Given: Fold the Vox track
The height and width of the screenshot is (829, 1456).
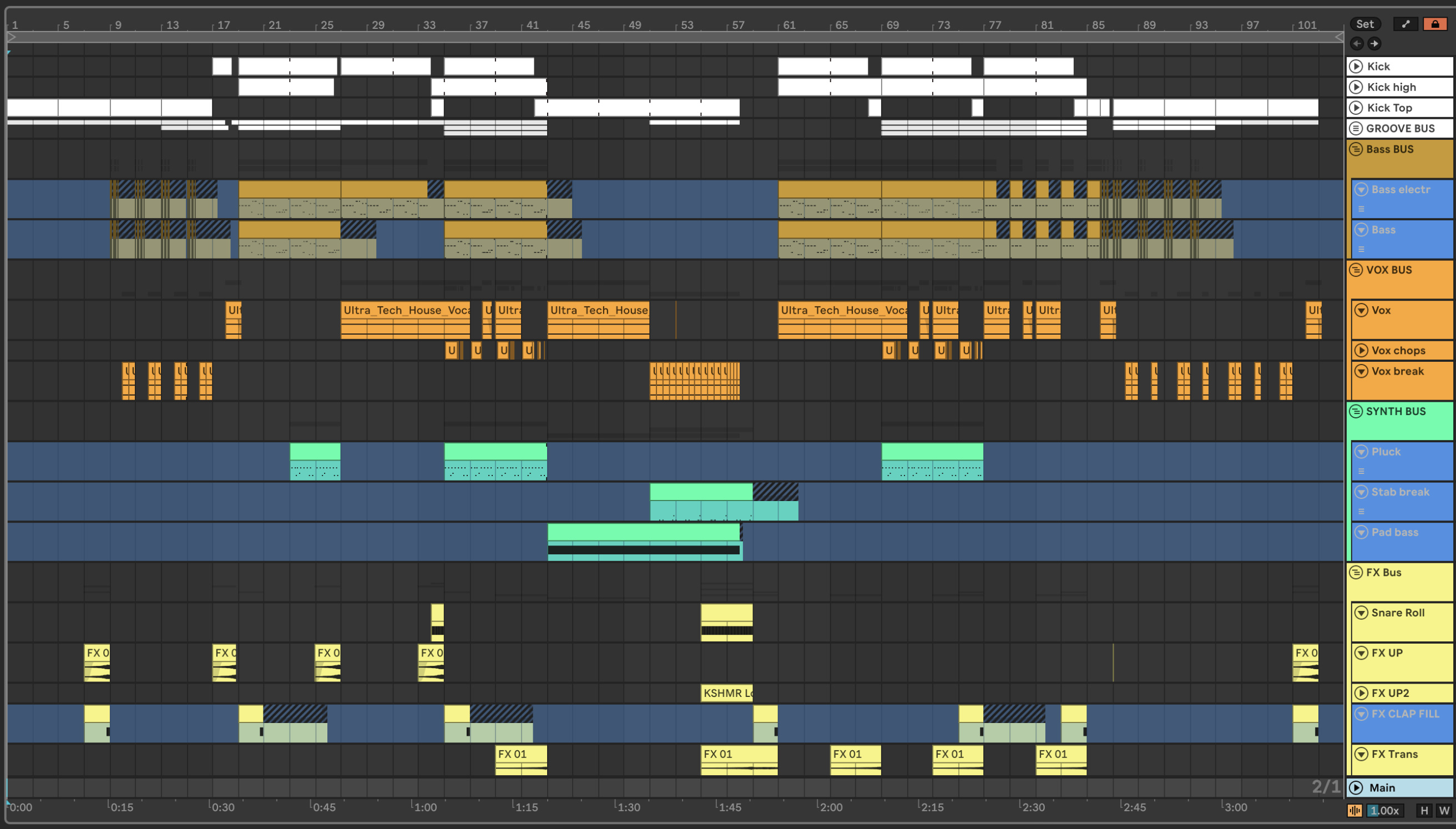Looking at the screenshot, I should 1362,310.
